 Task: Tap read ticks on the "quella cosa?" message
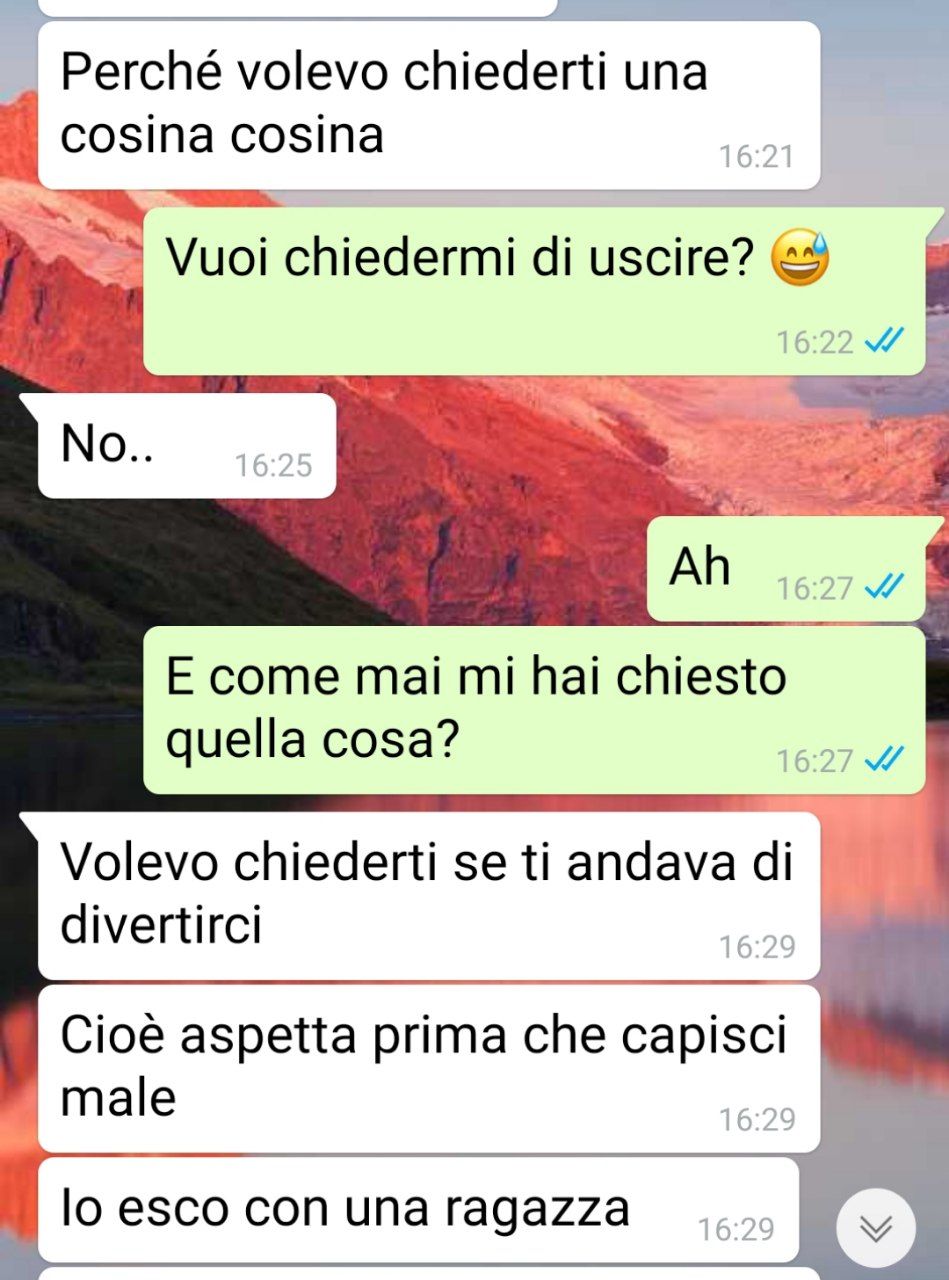tap(883, 761)
